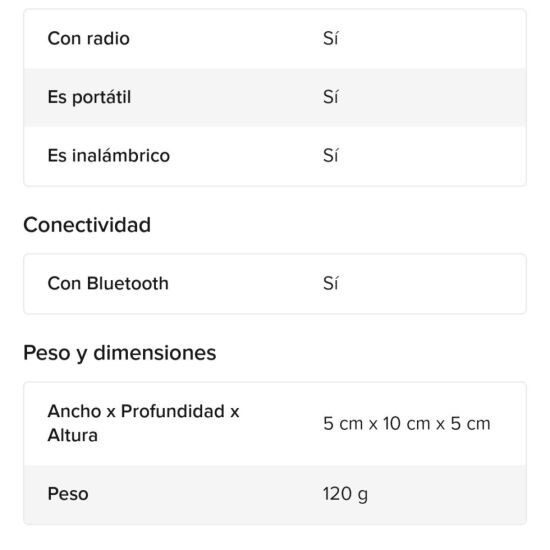Click the 'Con Bluetooth' label
The width and height of the screenshot is (550, 550).
pos(108,283)
